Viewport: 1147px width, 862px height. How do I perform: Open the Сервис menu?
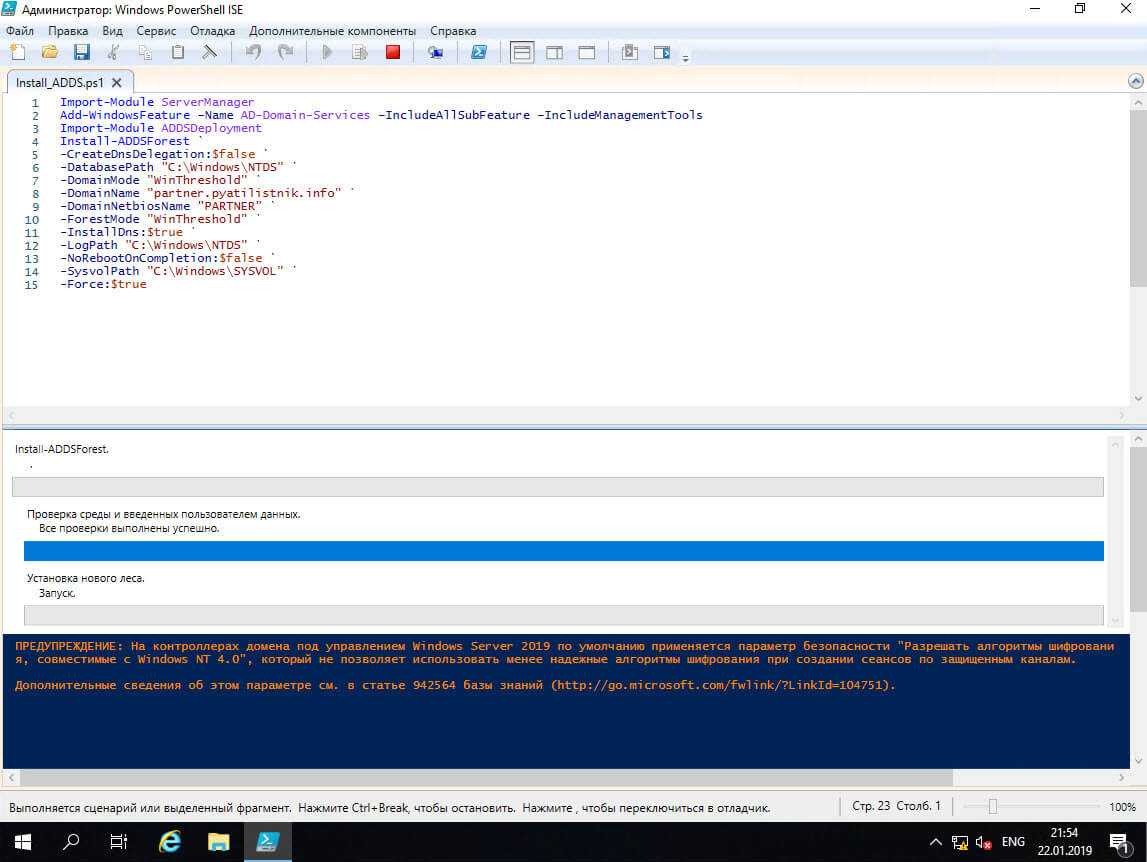pyautogui.click(x=157, y=31)
